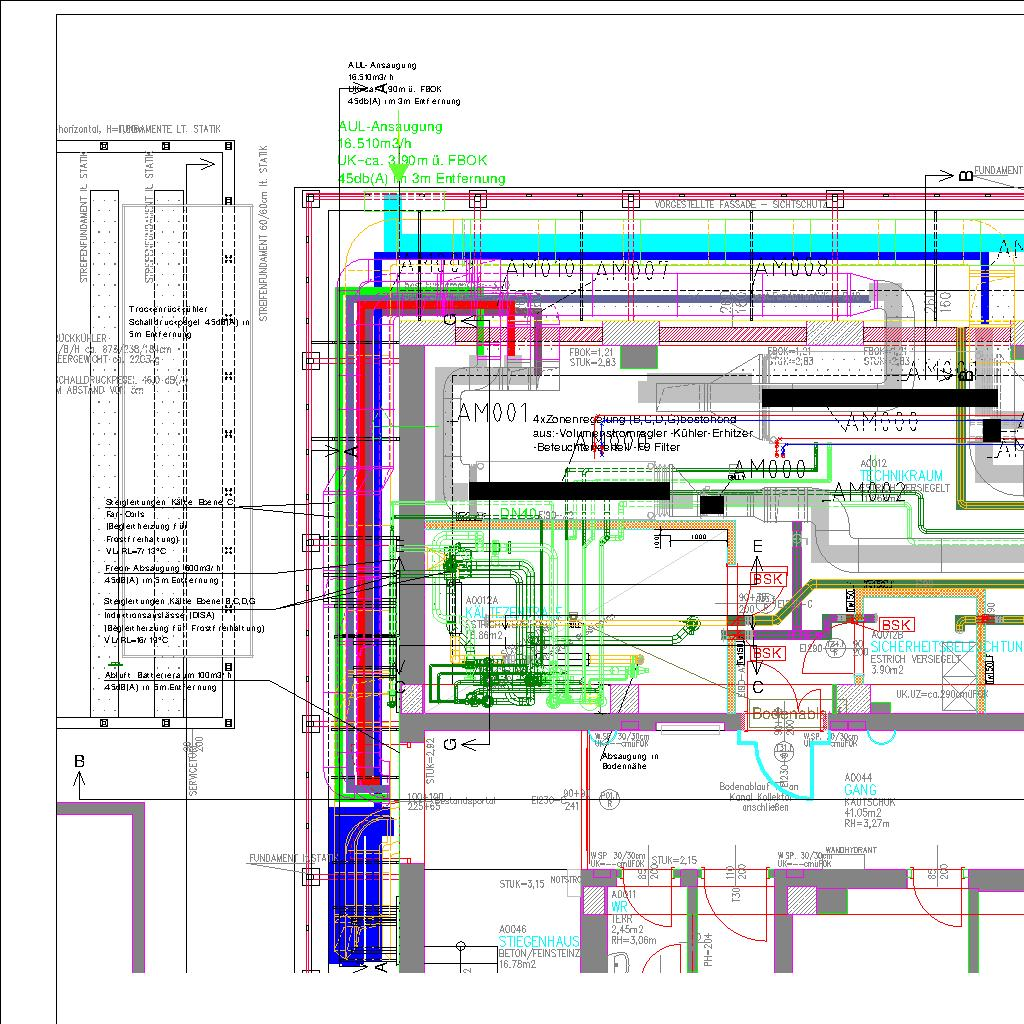Click the cyan 'WR' room label
The image size is (1024, 1024).
click(x=619, y=906)
